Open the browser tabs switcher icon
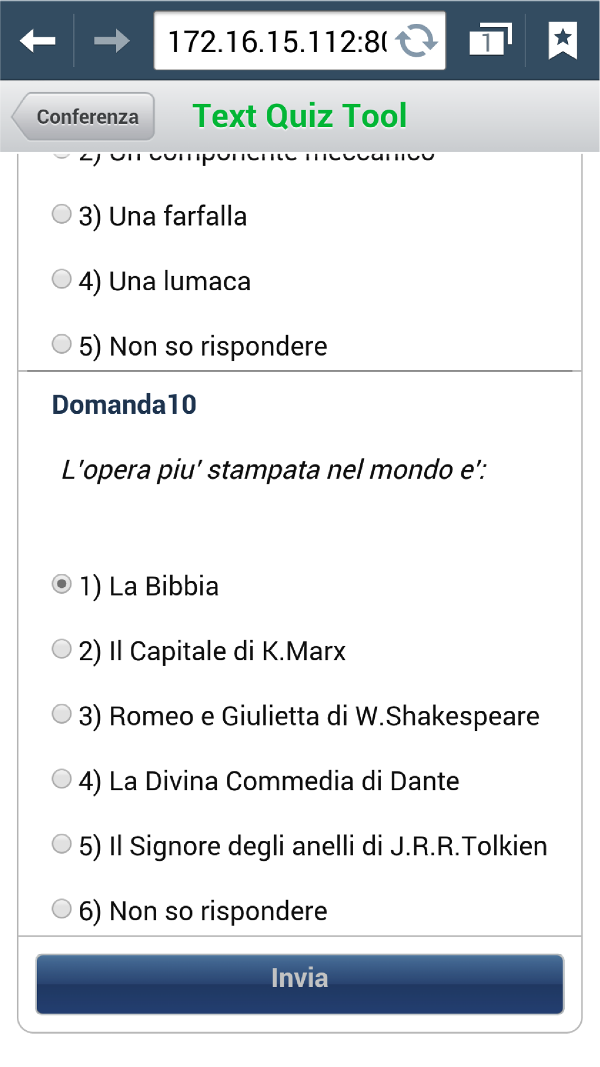This screenshot has width=600, height=1067. 489,40
